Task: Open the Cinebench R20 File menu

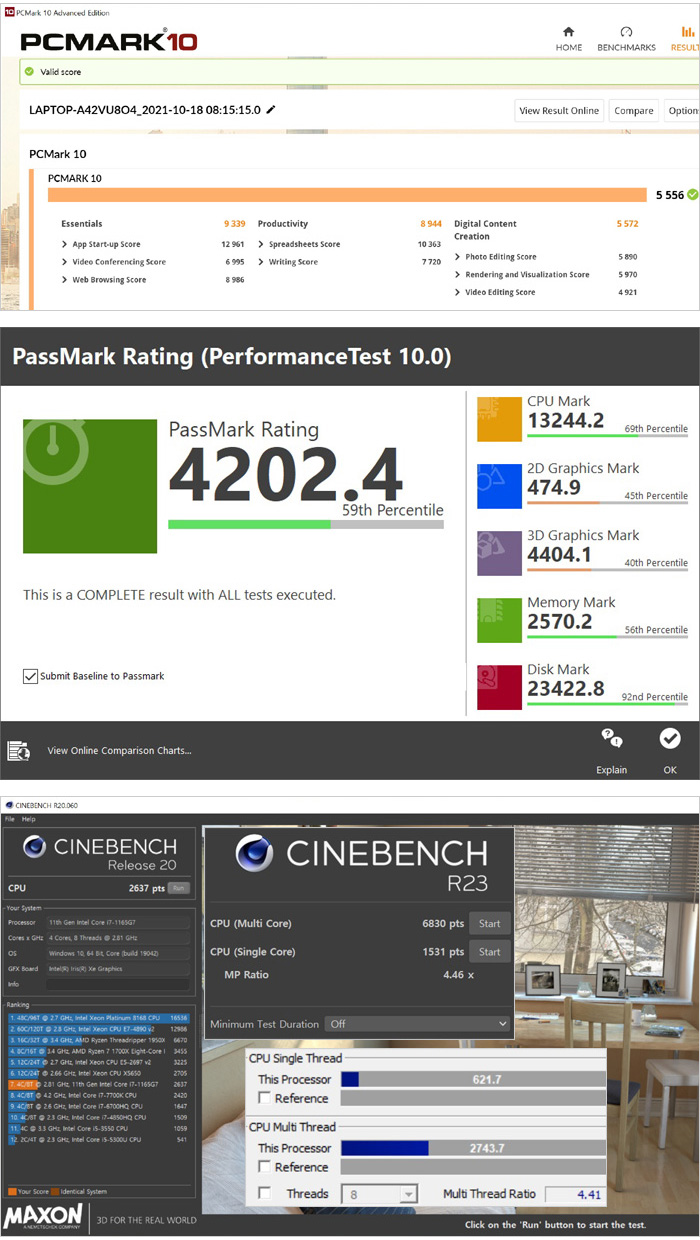Action: [x=9, y=819]
